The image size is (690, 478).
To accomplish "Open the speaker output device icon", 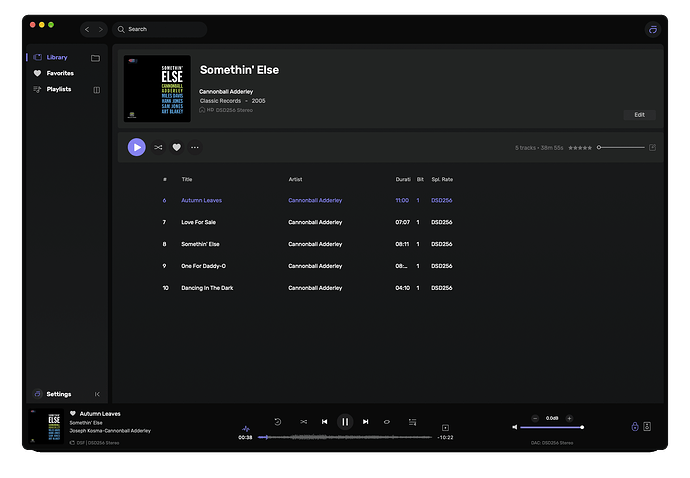I will click(x=647, y=426).
